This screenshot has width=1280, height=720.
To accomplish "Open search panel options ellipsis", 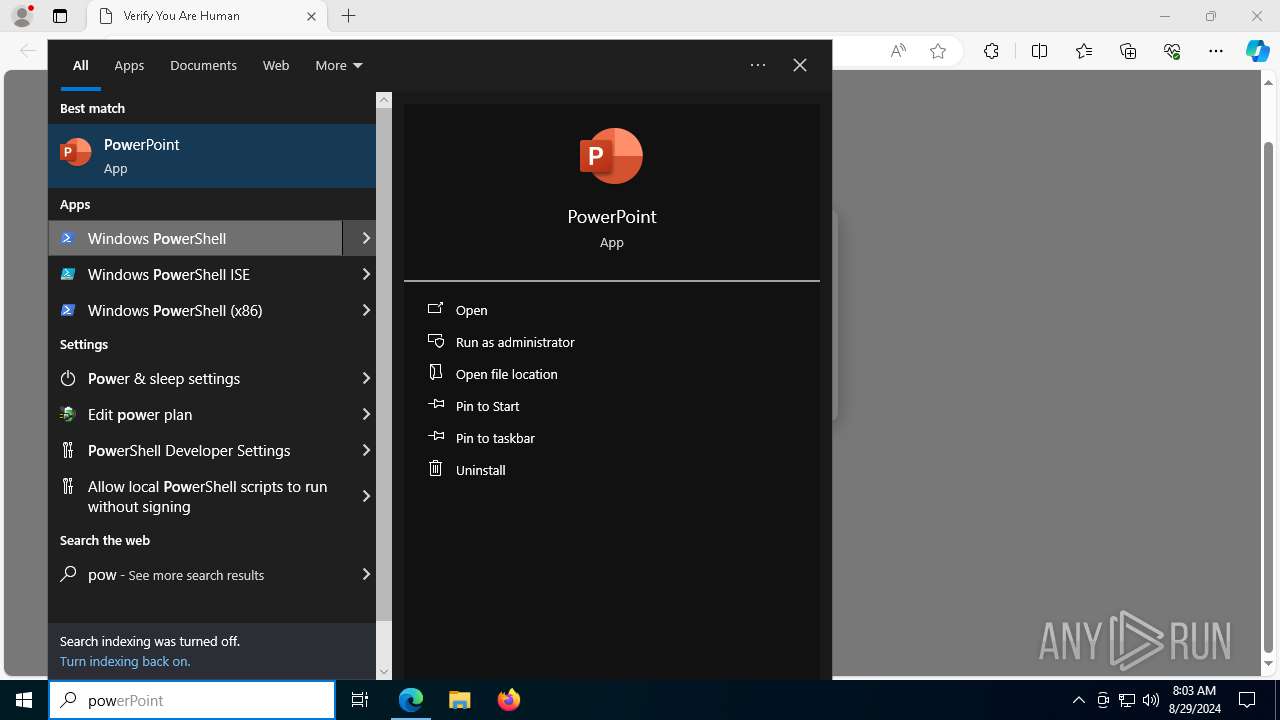I will click(758, 65).
